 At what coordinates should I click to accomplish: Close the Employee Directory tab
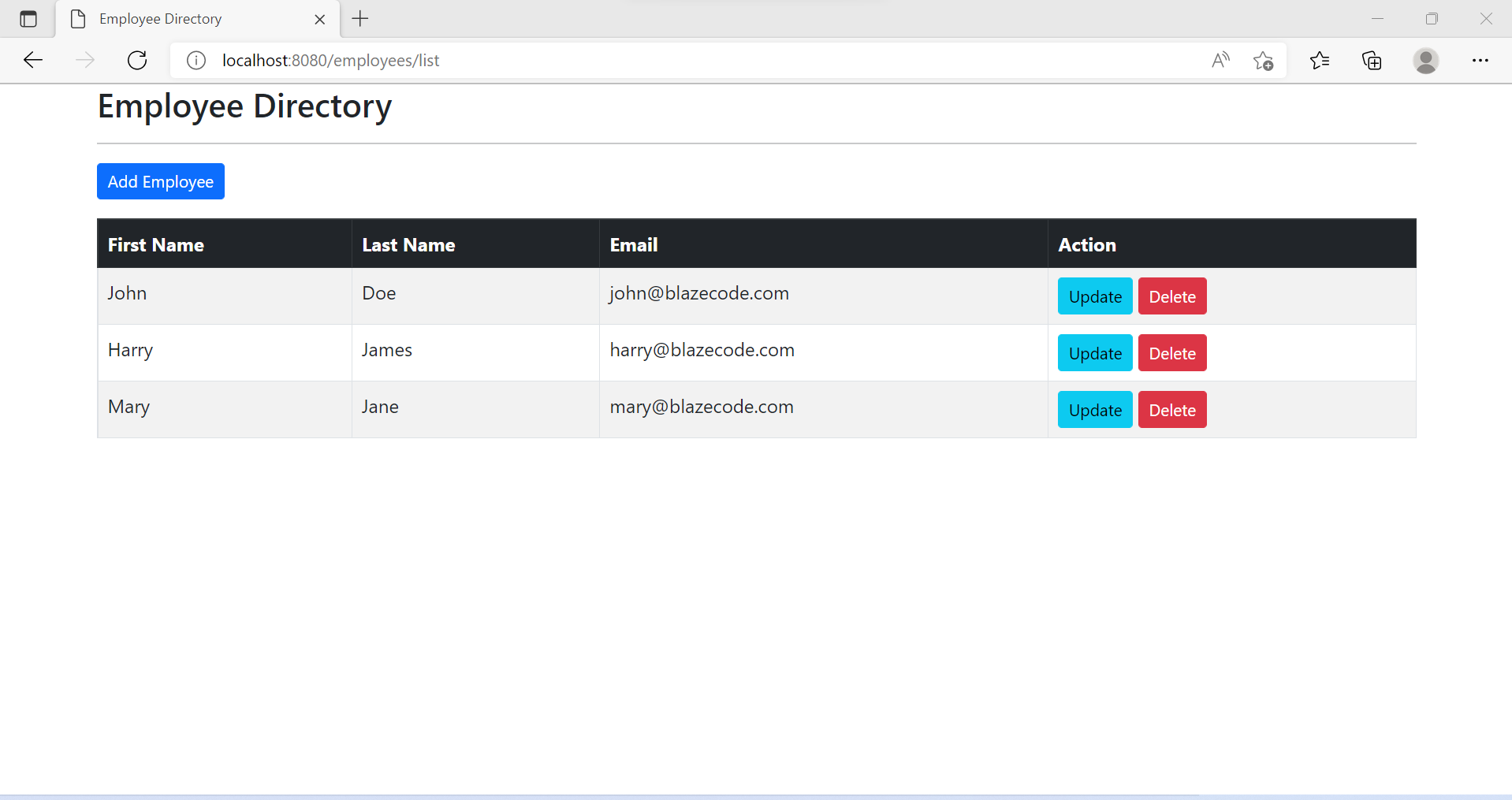(320, 20)
